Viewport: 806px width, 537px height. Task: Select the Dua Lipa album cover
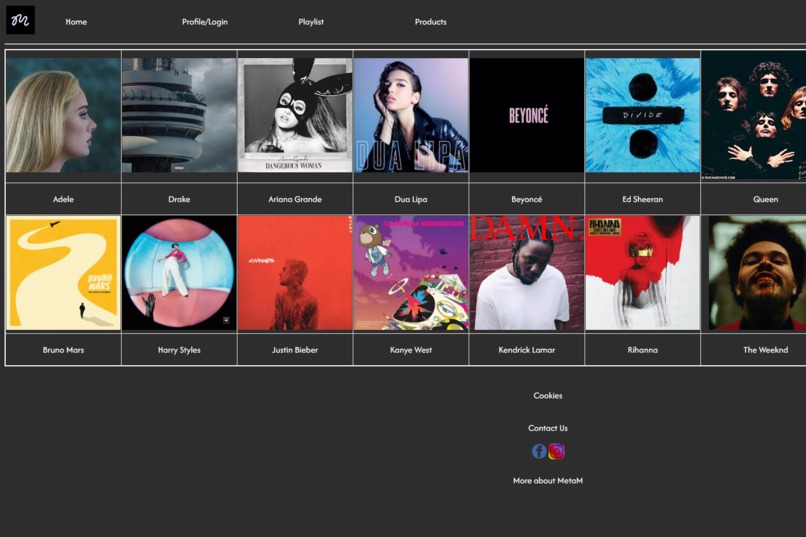(x=411, y=115)
